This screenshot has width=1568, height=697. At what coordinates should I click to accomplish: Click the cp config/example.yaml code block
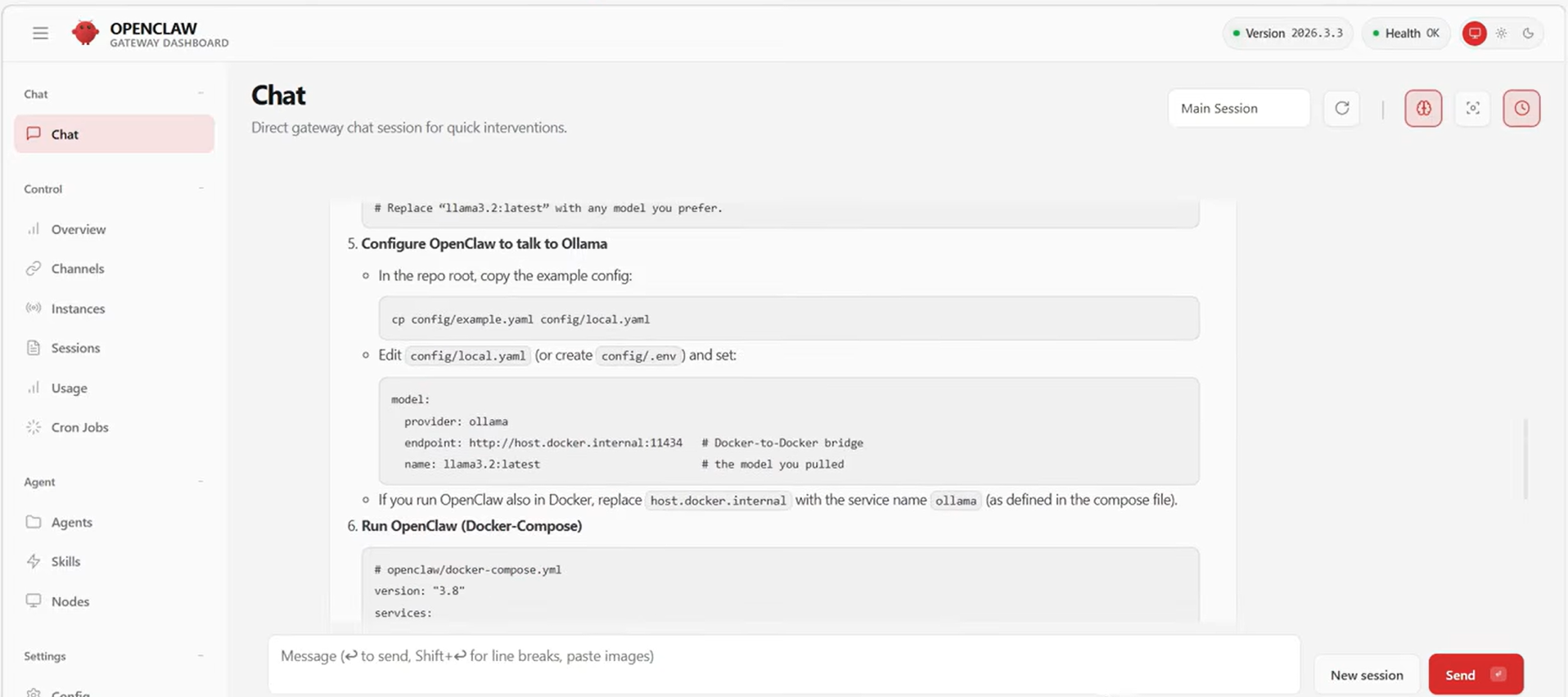coord(789,318)
